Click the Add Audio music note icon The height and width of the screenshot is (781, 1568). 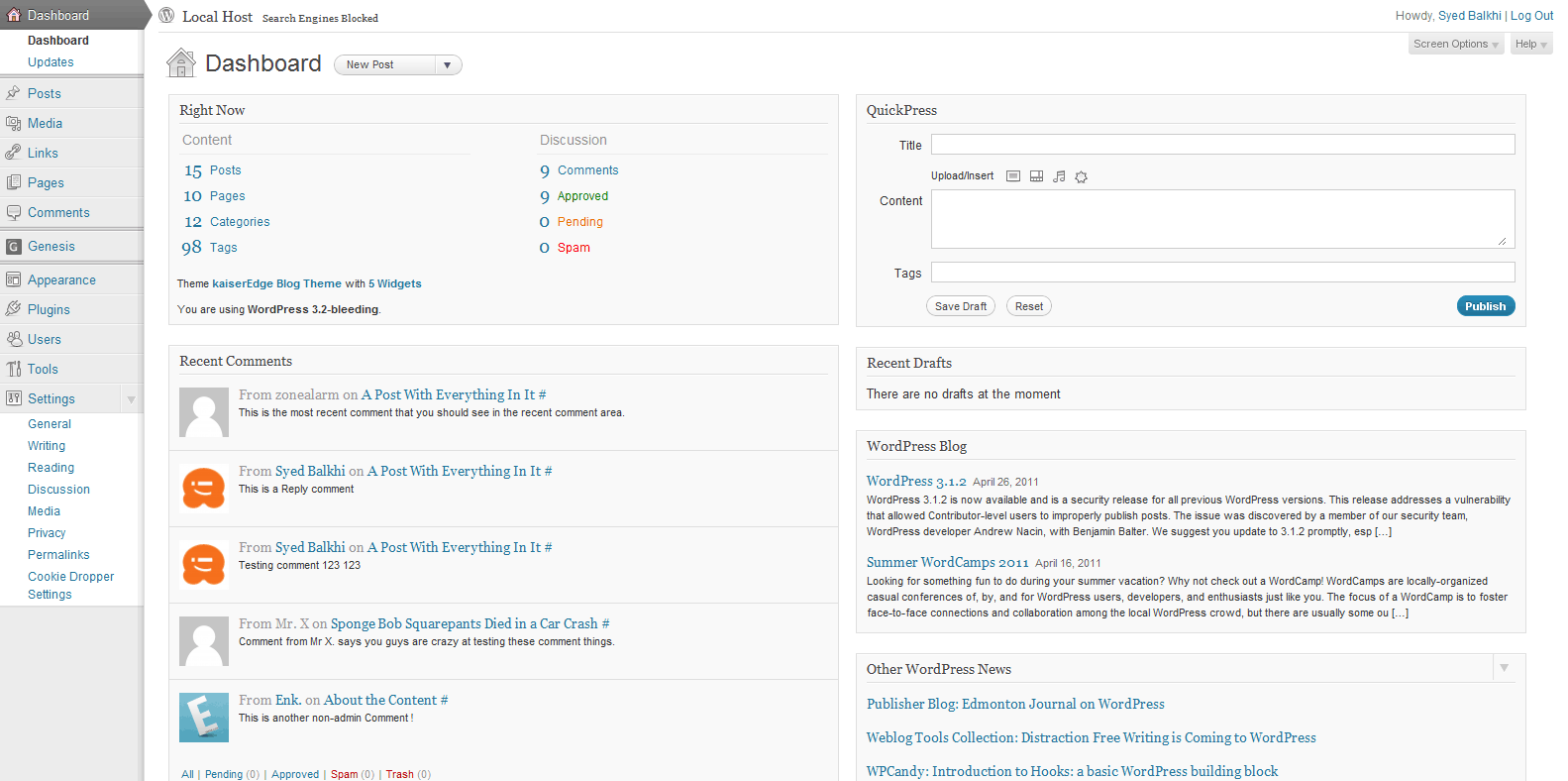pos(1059,176)
